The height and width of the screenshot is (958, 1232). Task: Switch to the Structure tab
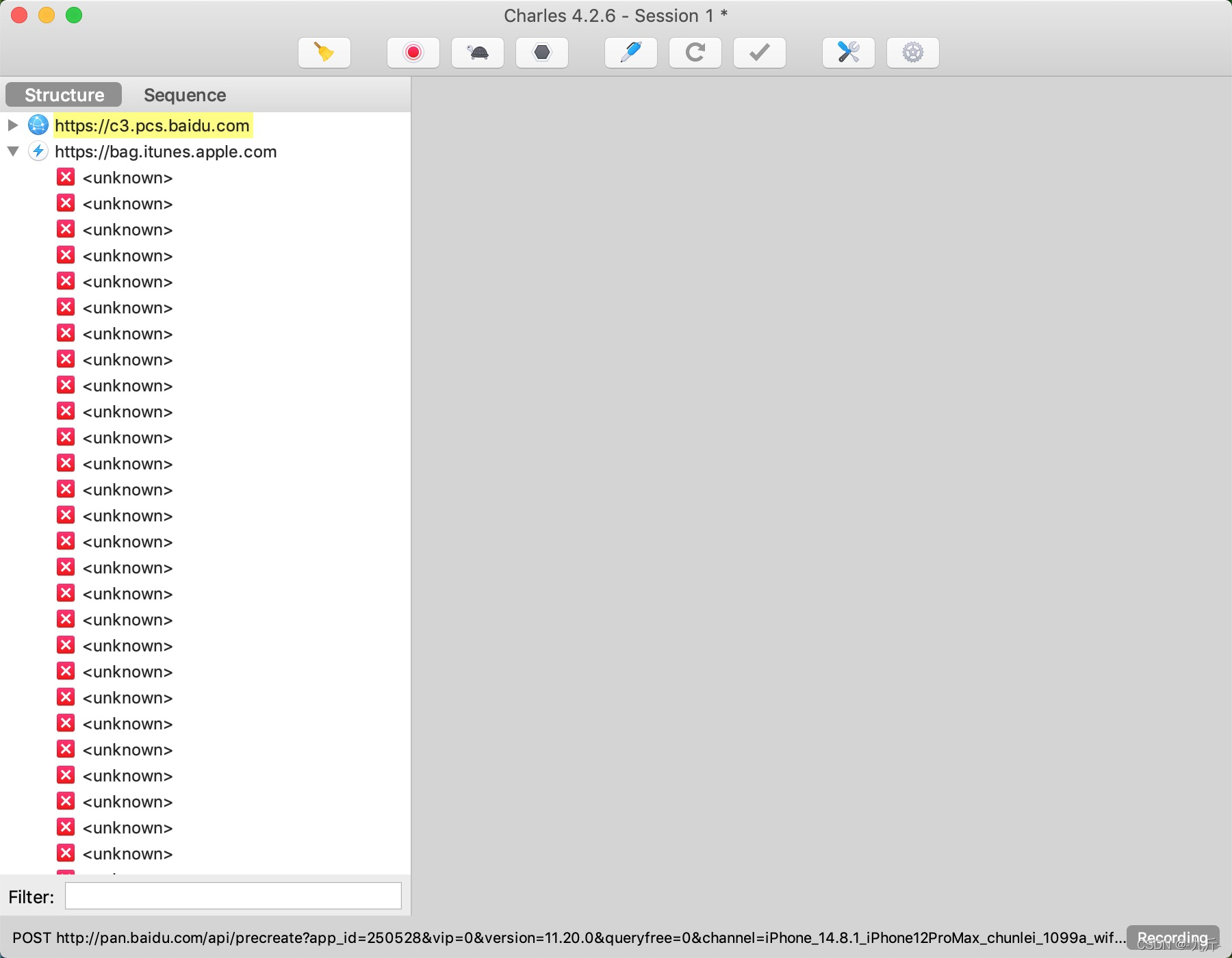point(64,94)
